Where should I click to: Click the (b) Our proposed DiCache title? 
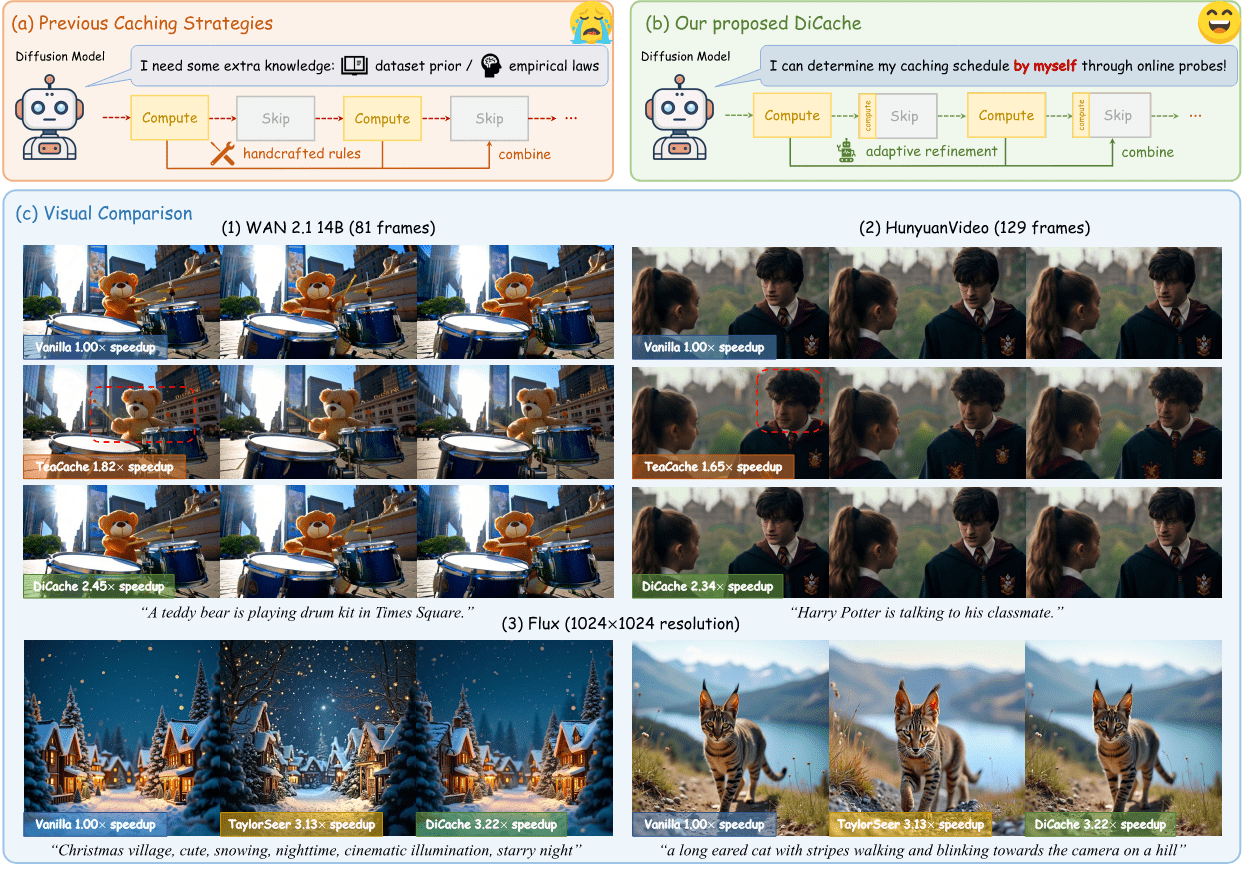coord(753,23)
